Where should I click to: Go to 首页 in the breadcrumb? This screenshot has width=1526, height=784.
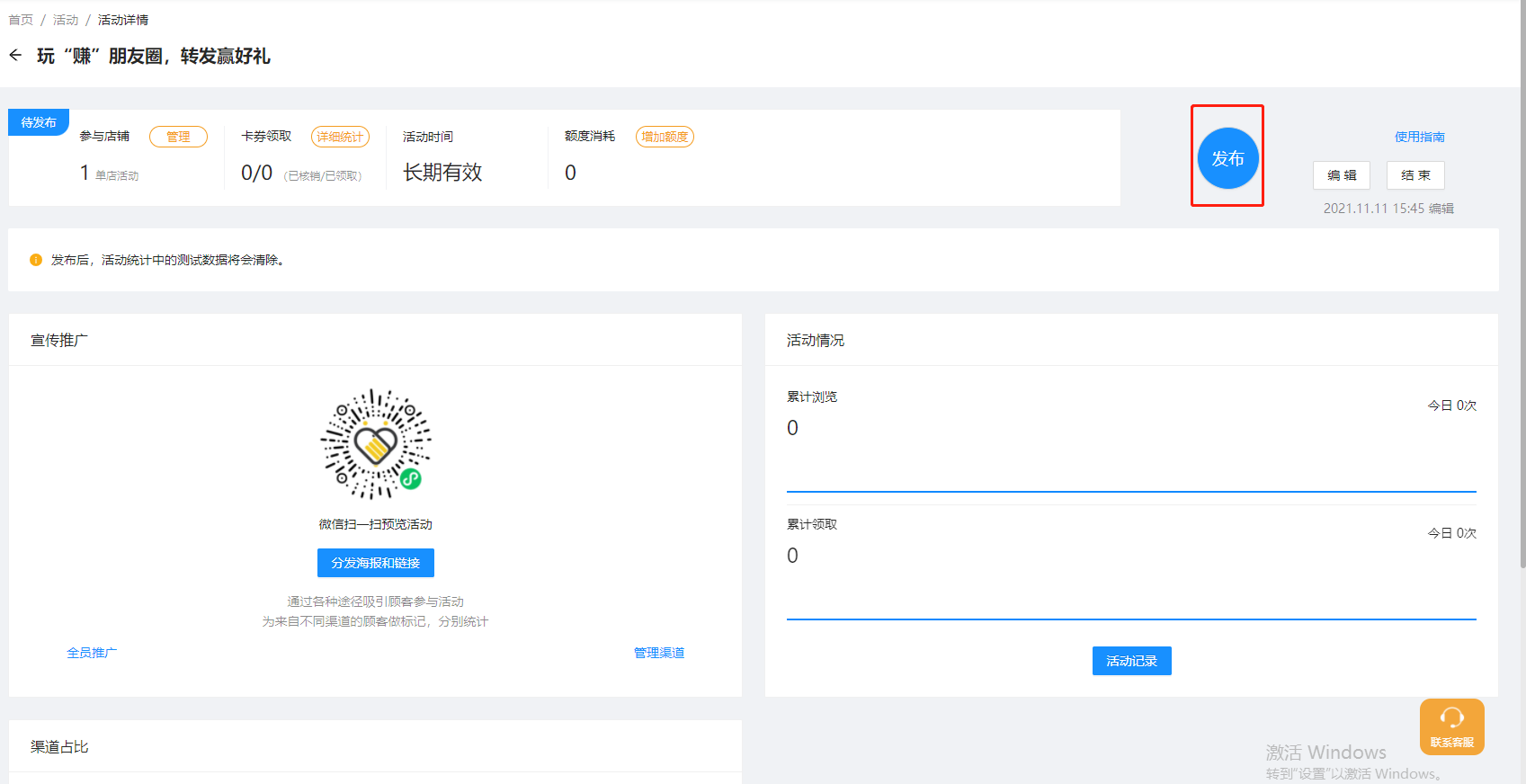tap(21, 20)
